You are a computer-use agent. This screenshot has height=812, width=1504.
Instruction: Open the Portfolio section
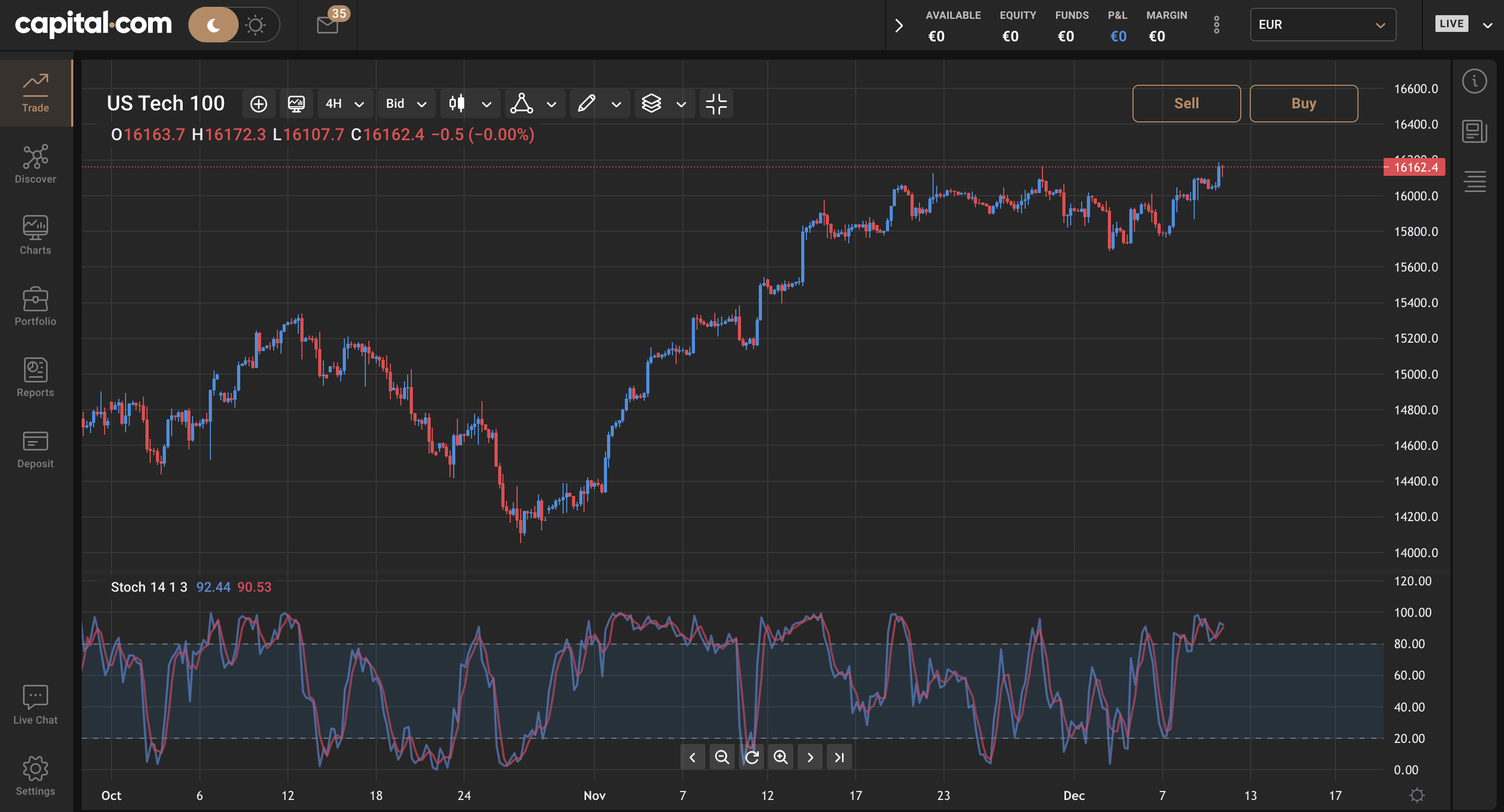point(36,307)
